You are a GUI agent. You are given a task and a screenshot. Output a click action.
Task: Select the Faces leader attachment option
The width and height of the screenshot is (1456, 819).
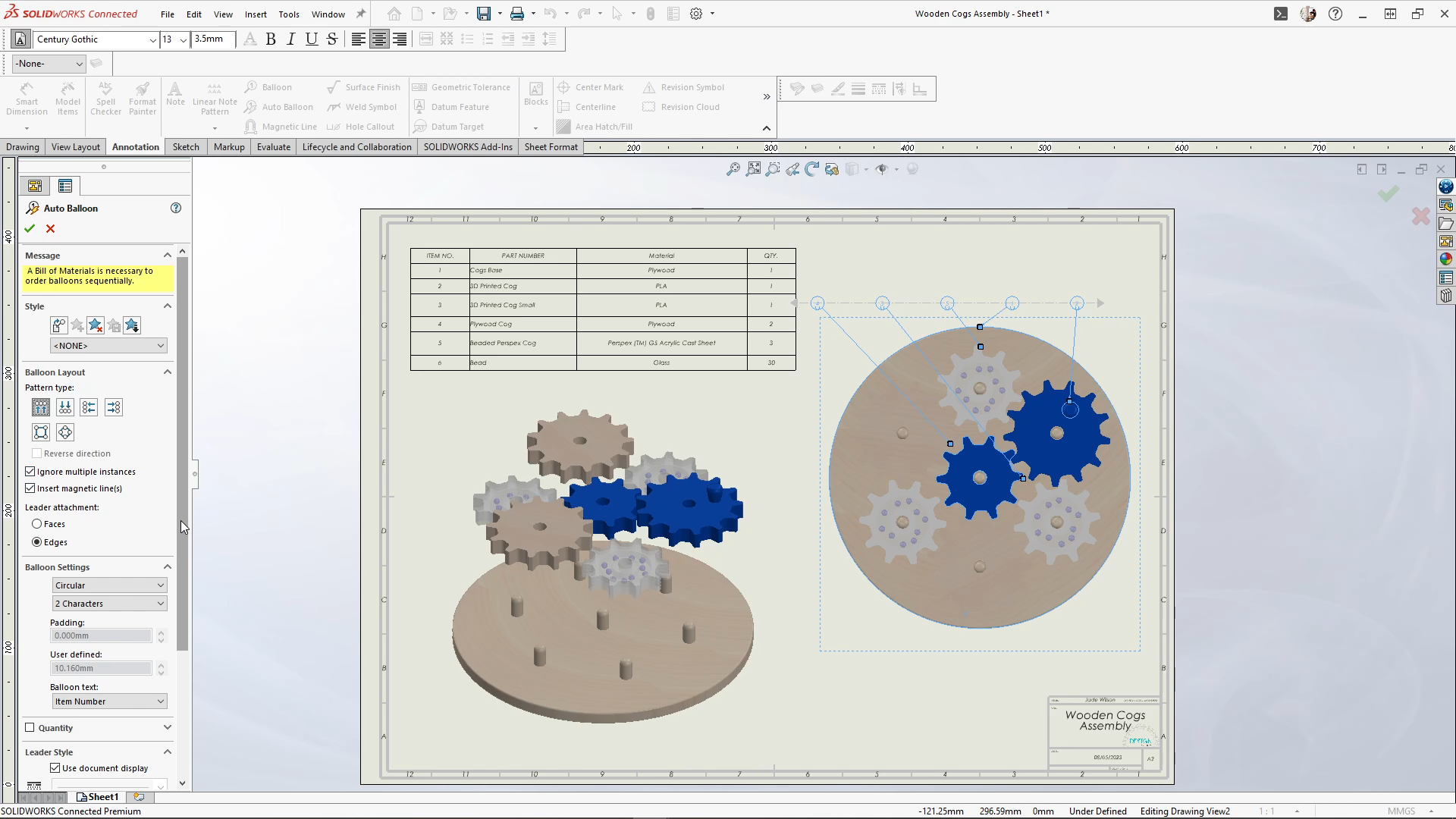tap(37, 524)
